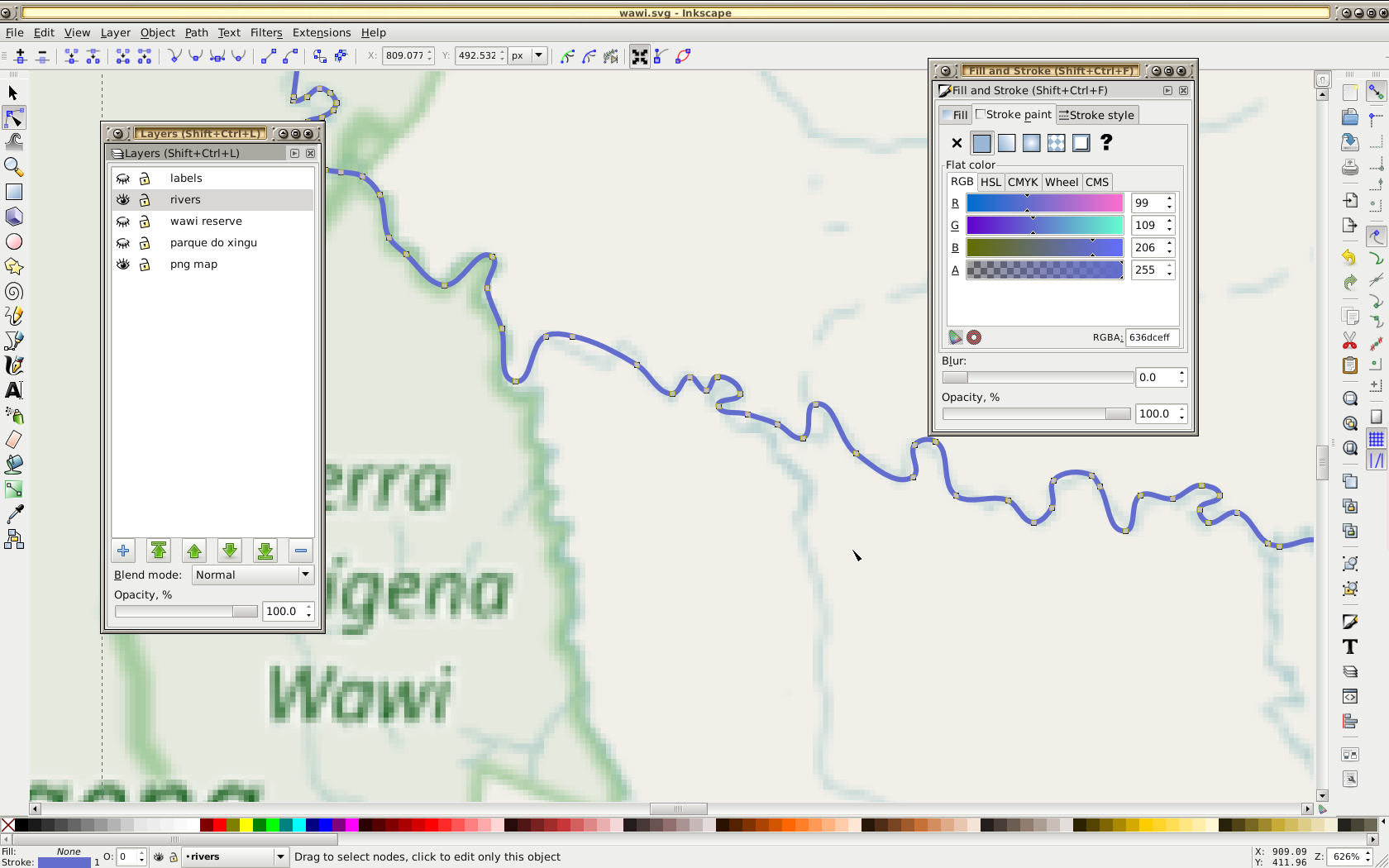The width and height of the screenshot is (1389, 868).
Task: Open the Filters menu
Action: coord(266,33)
